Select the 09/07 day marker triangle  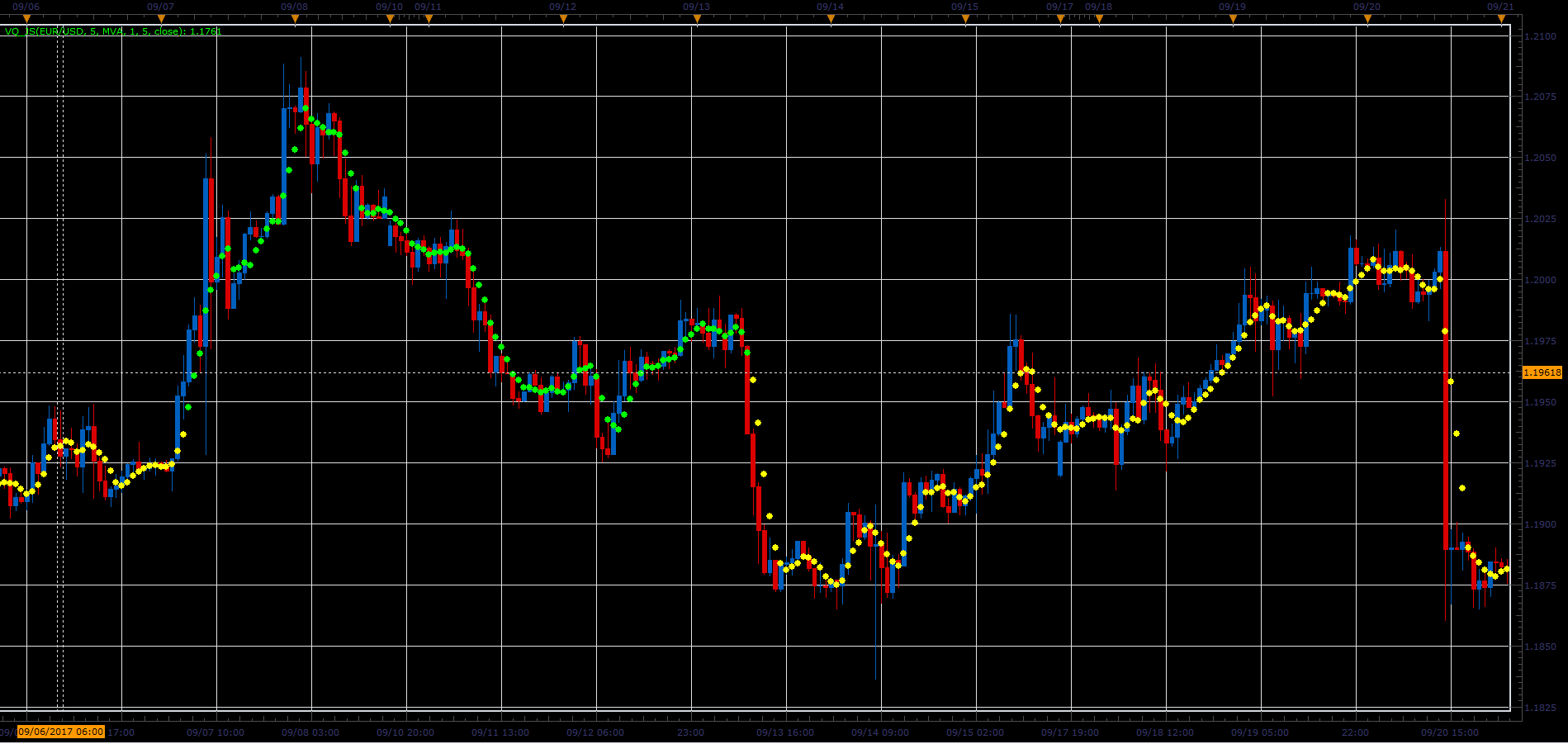pyautogui.click(x=161, y=19)
